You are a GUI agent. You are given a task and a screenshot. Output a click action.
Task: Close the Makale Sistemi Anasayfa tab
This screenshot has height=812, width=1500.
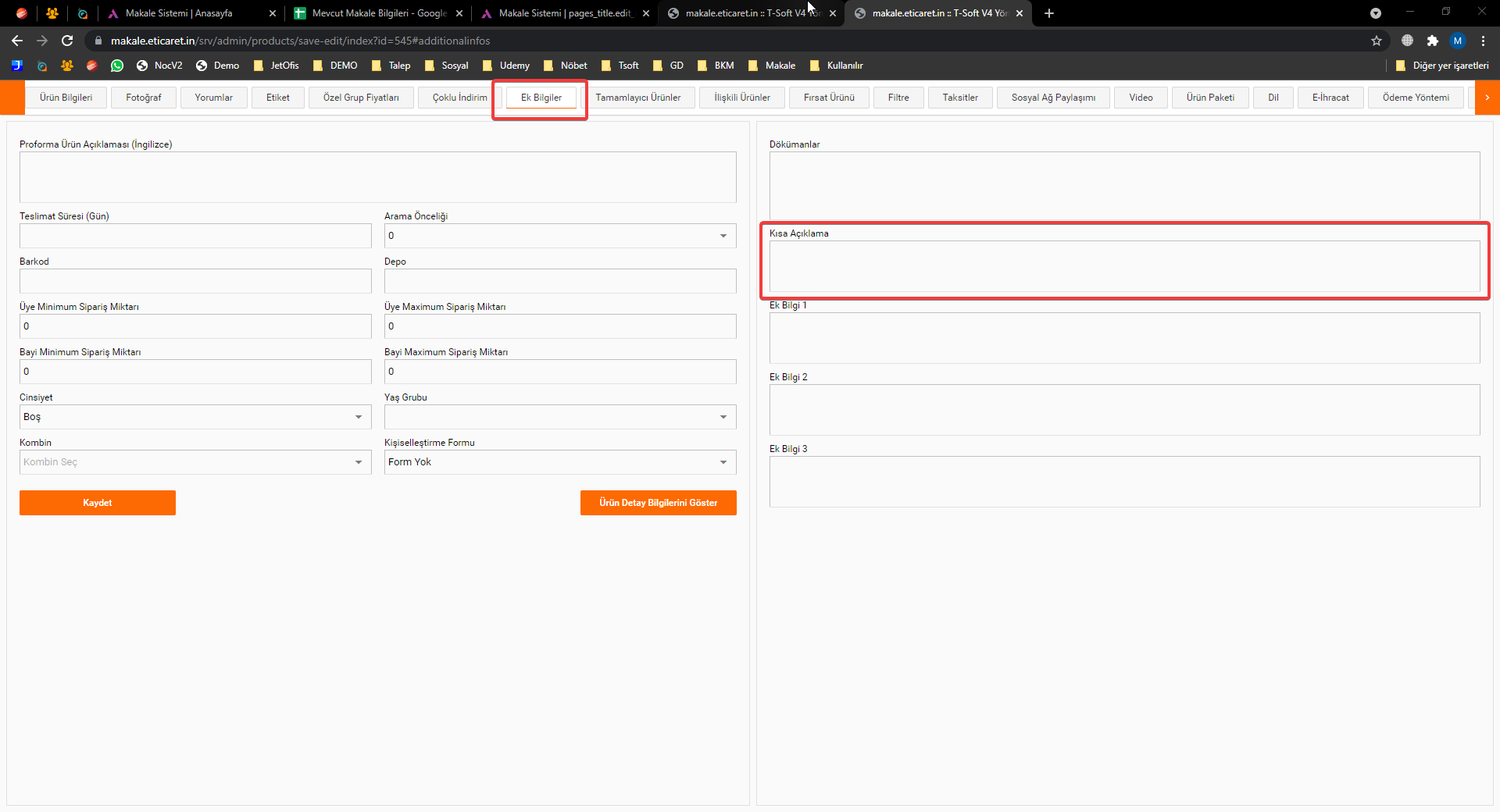(273, 13)
